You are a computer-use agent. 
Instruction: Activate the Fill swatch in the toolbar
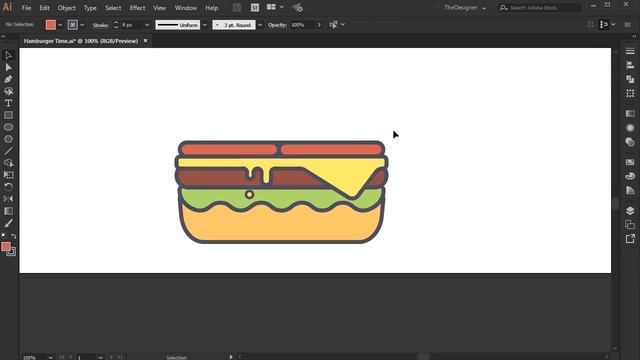[6, 246]
